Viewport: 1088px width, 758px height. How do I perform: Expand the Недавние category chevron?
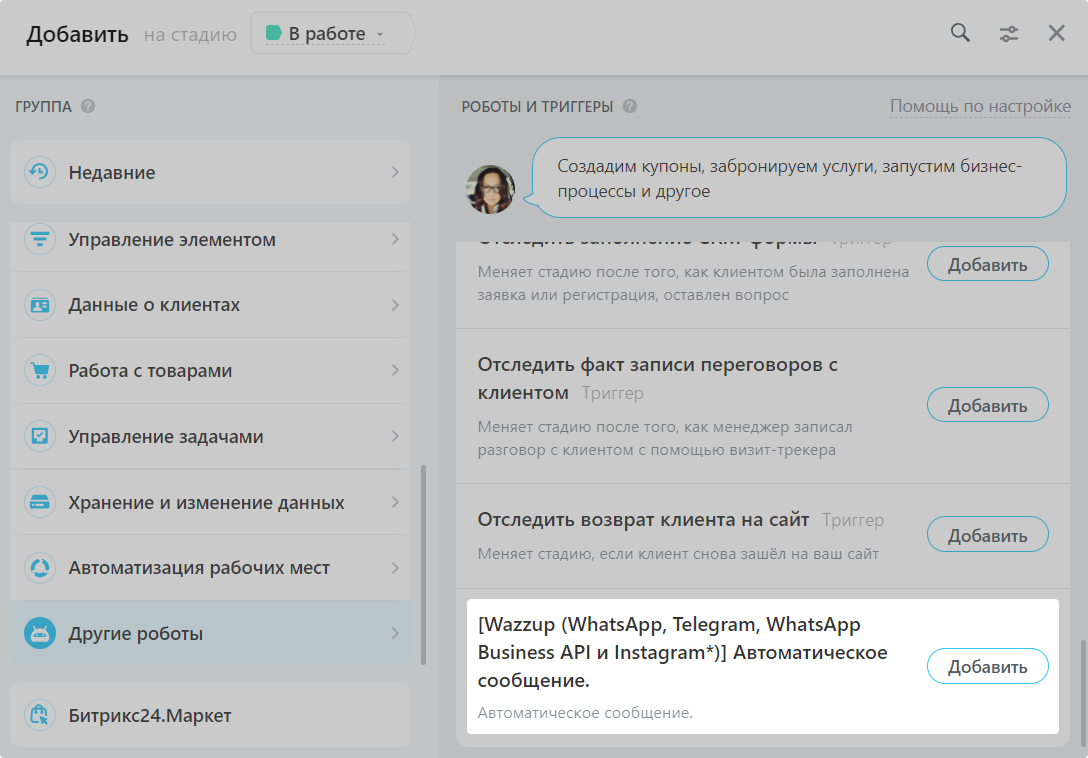tap(396, 171)
